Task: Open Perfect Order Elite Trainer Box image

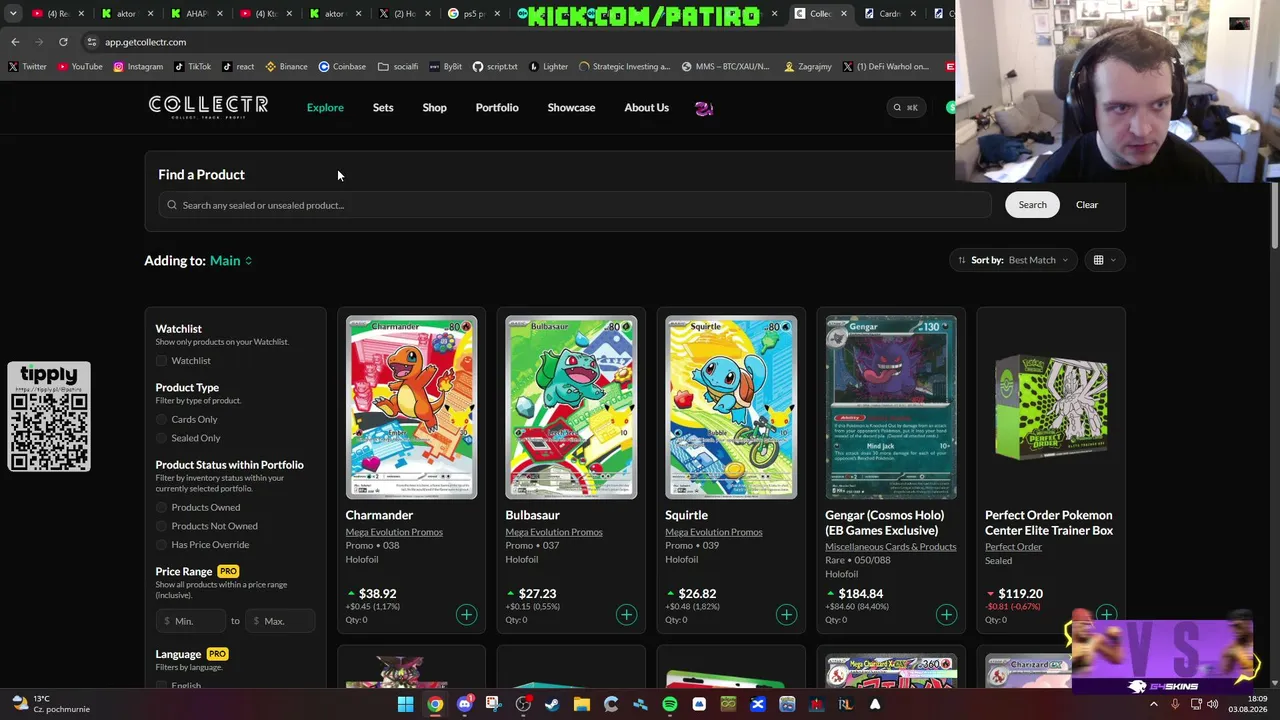Action: coord(1051,407)
